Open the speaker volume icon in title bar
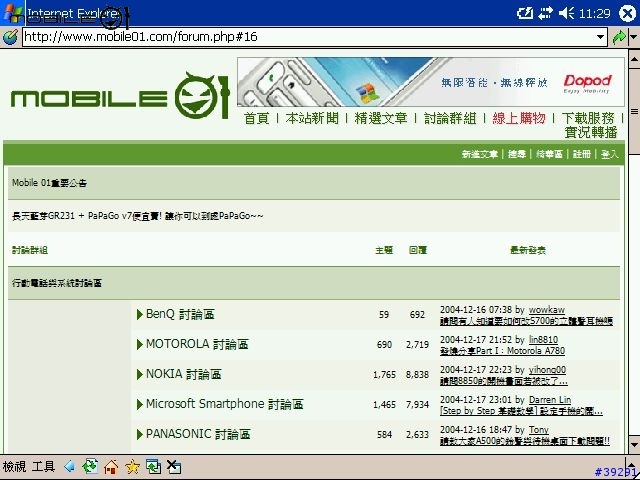 566,13
